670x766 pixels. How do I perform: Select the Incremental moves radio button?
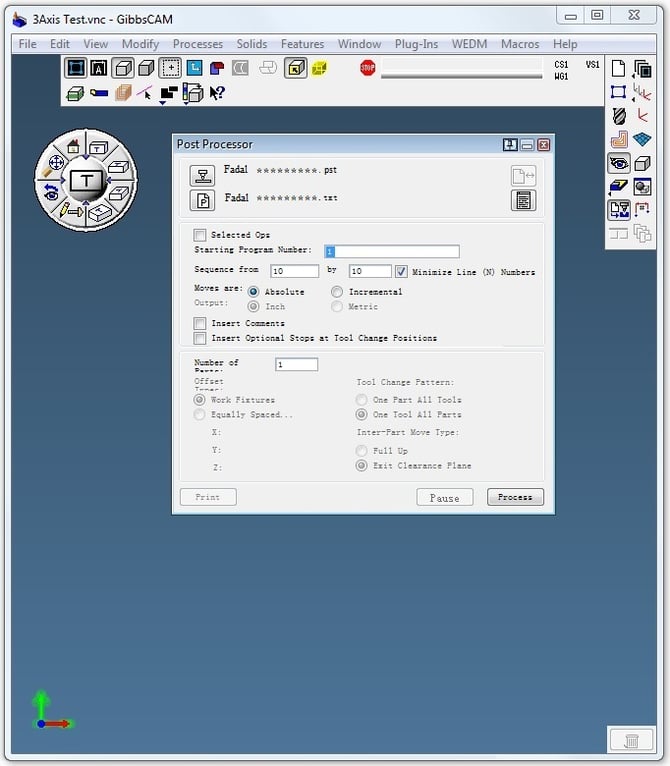(337, 292)
